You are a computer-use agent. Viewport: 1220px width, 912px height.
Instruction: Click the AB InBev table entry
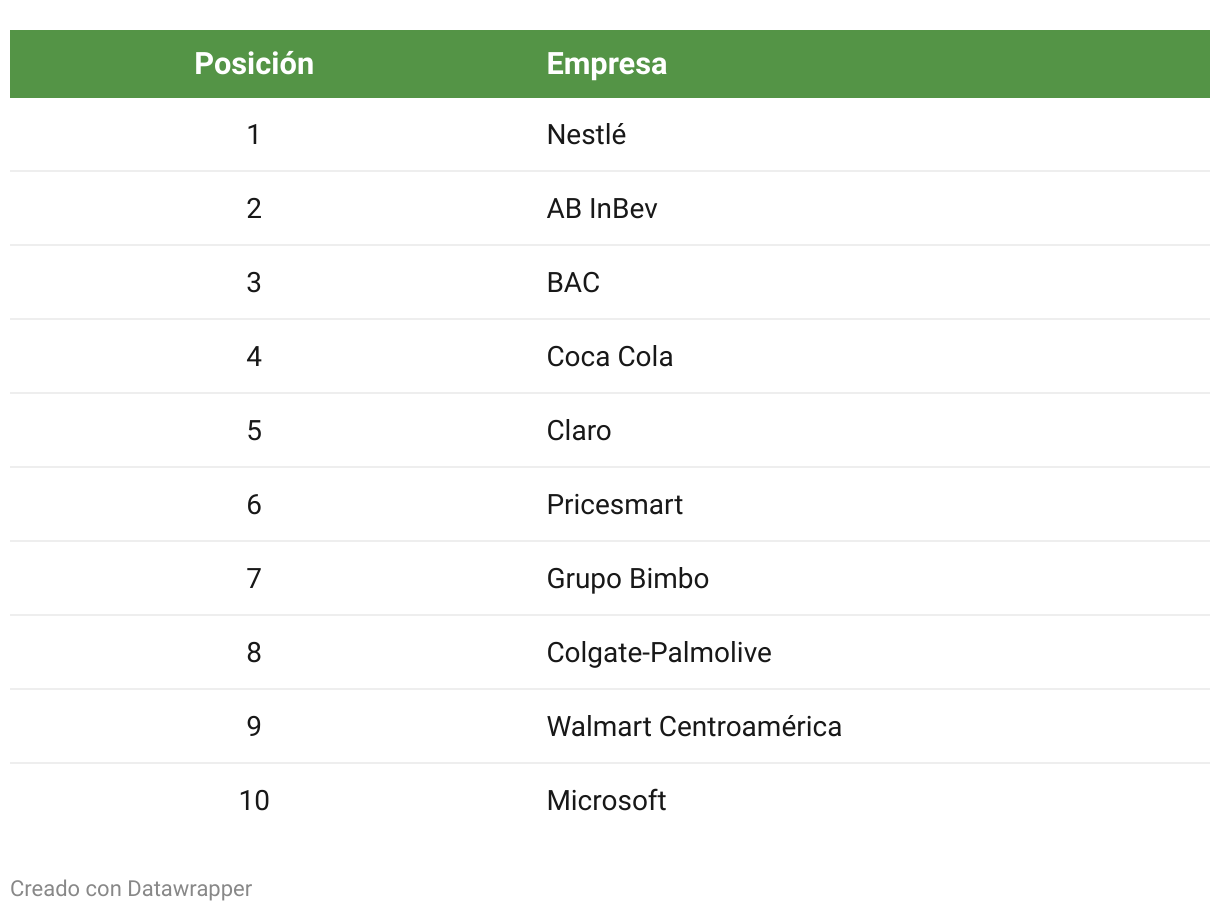602,209
